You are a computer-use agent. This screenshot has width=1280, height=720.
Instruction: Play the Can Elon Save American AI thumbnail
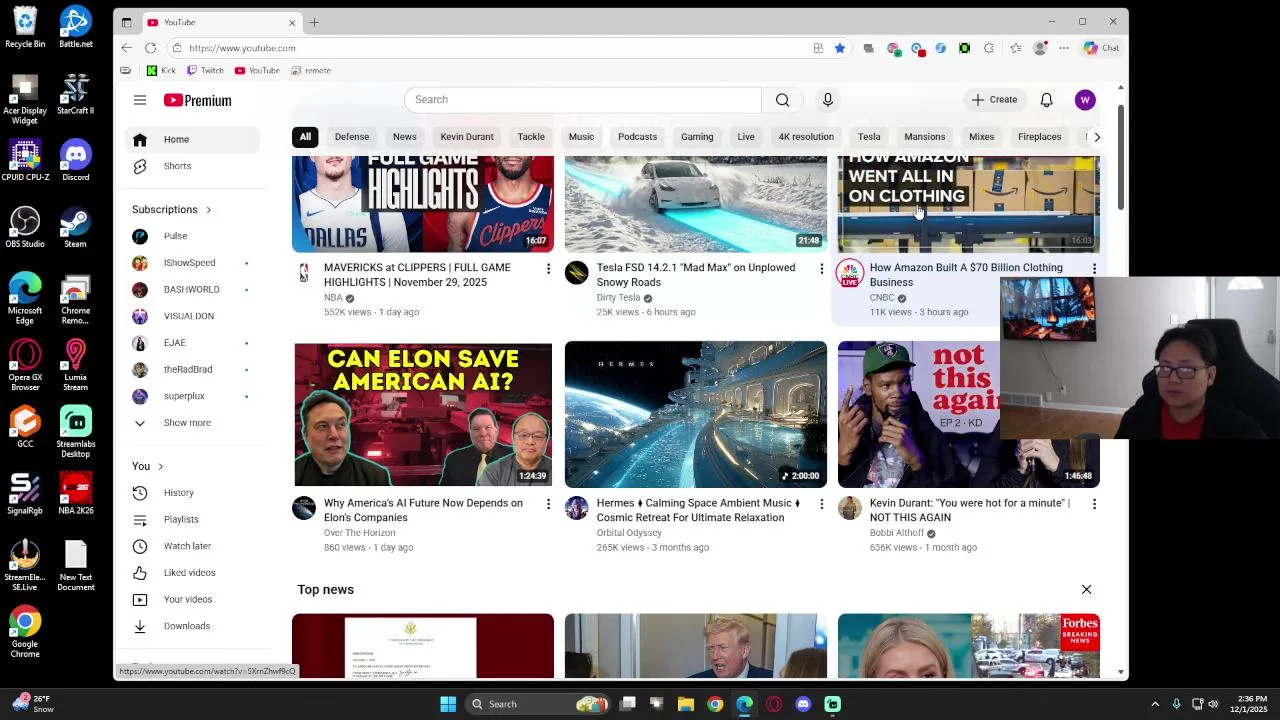click(x=423, y=414)
